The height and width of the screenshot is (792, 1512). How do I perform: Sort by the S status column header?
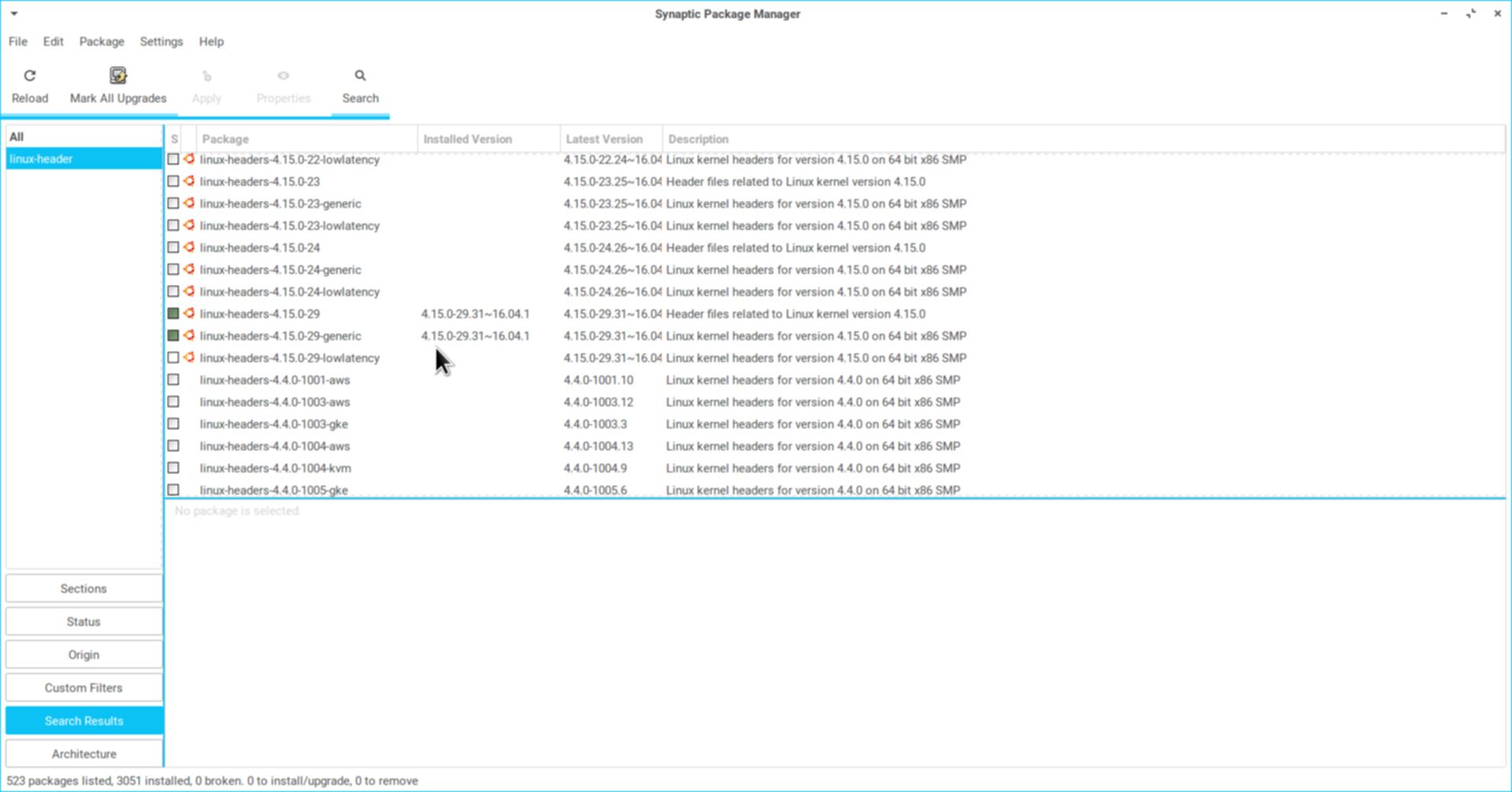[174, 139]
